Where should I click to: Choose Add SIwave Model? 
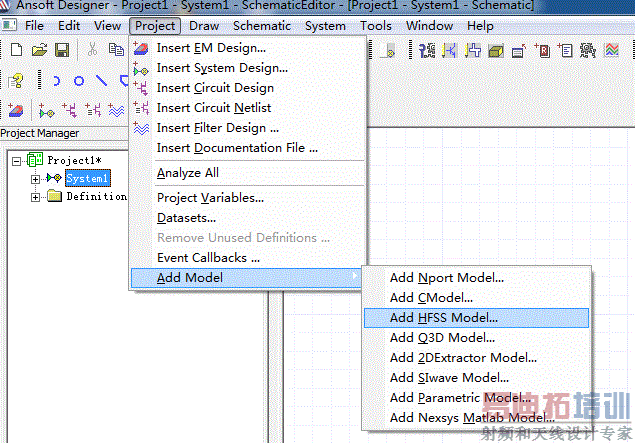point(476,378)
